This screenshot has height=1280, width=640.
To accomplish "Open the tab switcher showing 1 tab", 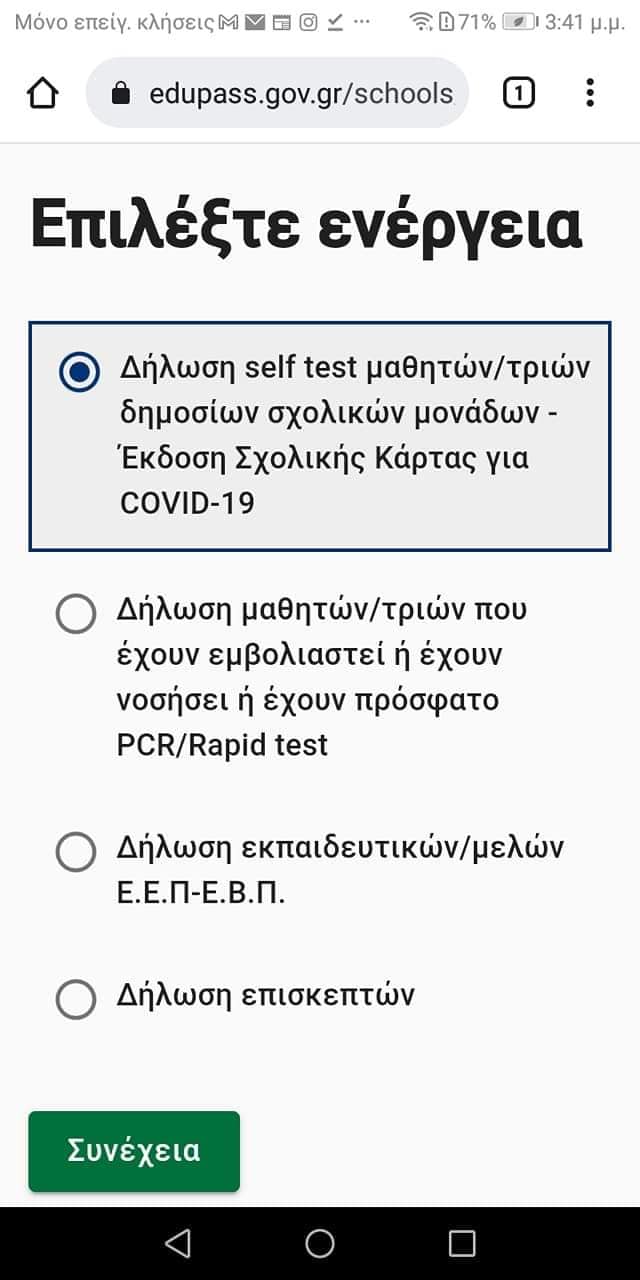I will point(518,93).
